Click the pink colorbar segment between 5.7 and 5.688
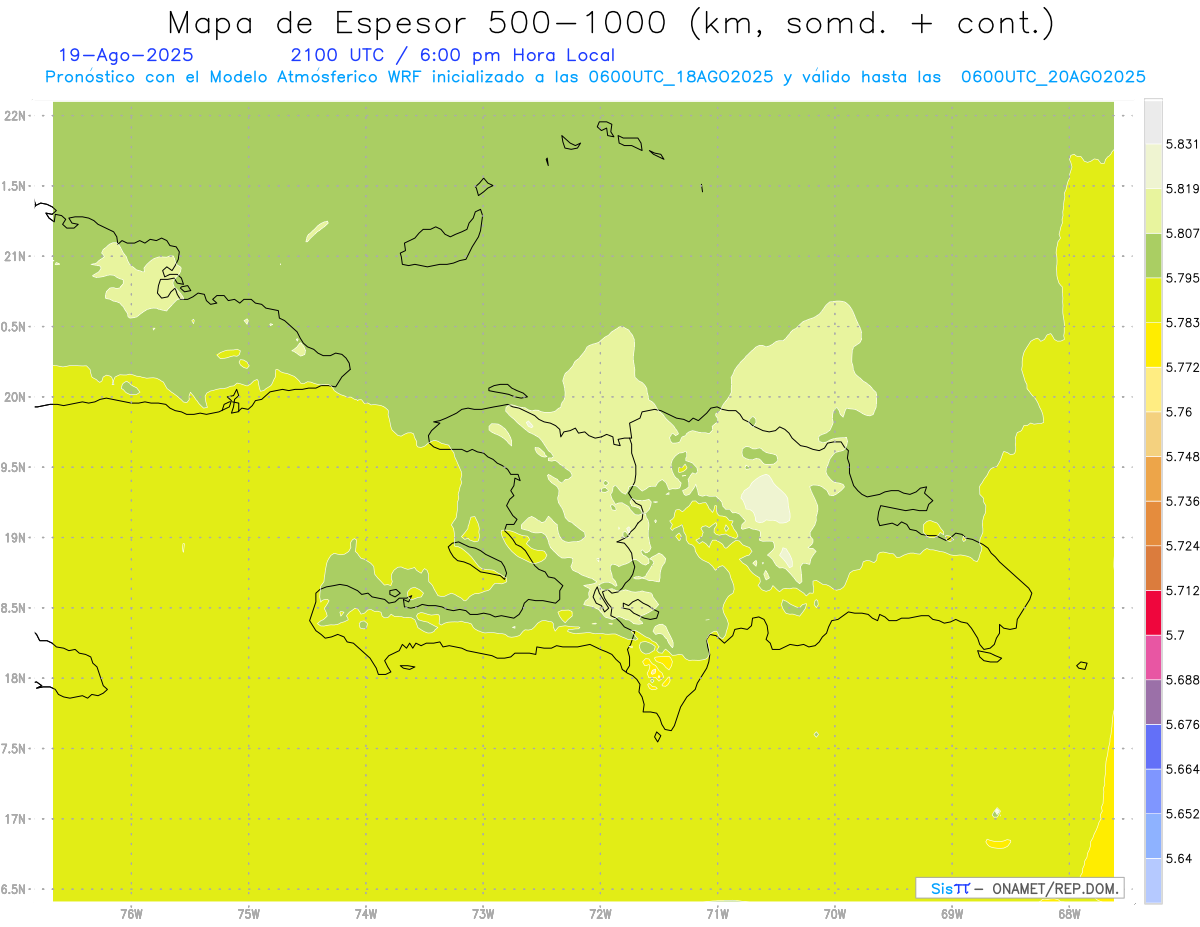Viewport: 1200px width, 927px height. pos(1153,657)
